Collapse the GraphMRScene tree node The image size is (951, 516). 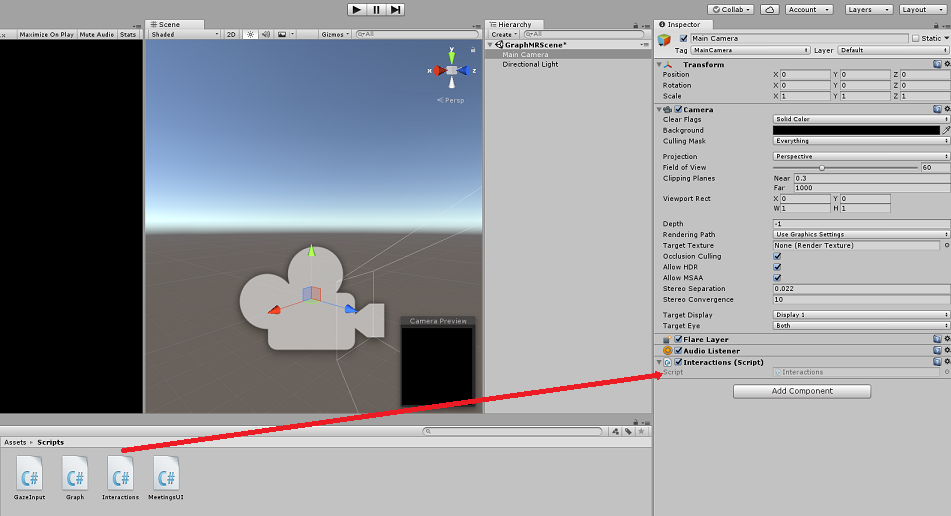pos(490,45)
